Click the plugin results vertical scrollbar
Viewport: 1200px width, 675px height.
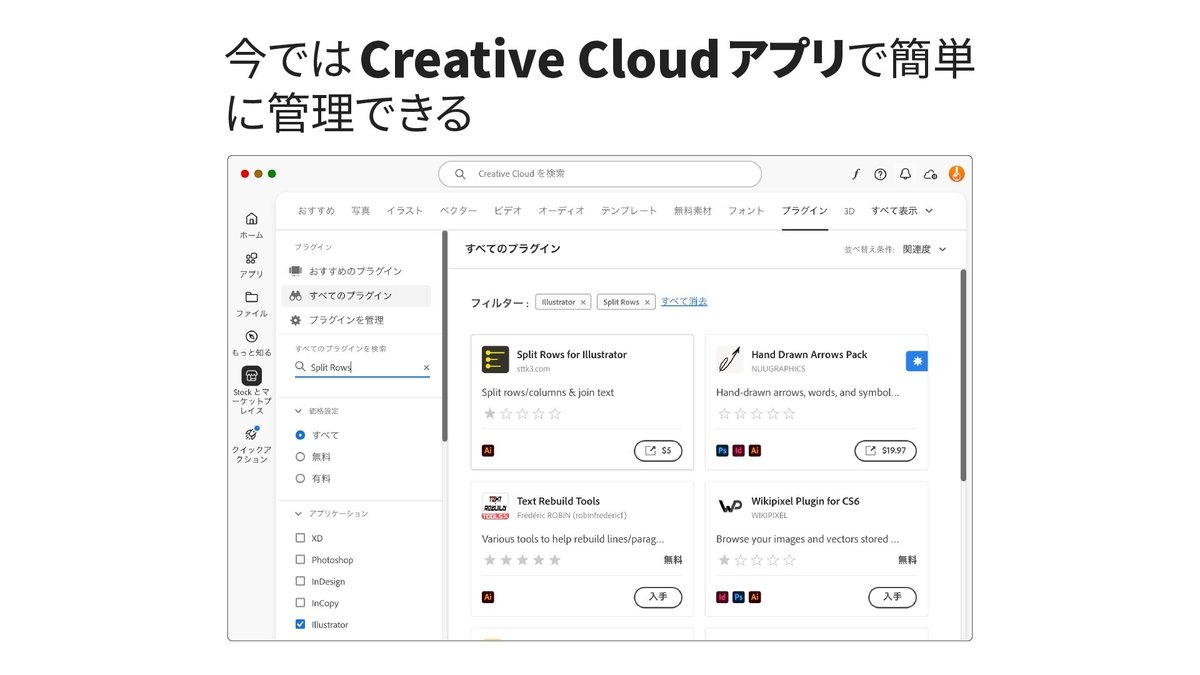click(x=964, y=375)
